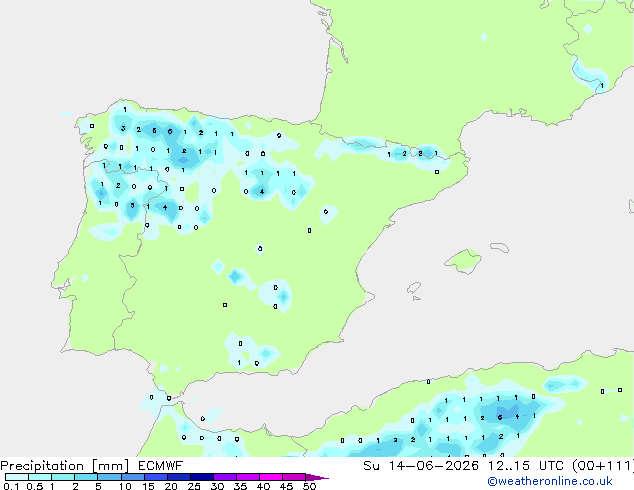Click the 1–2 mm legend swatch

click(63, 477)
